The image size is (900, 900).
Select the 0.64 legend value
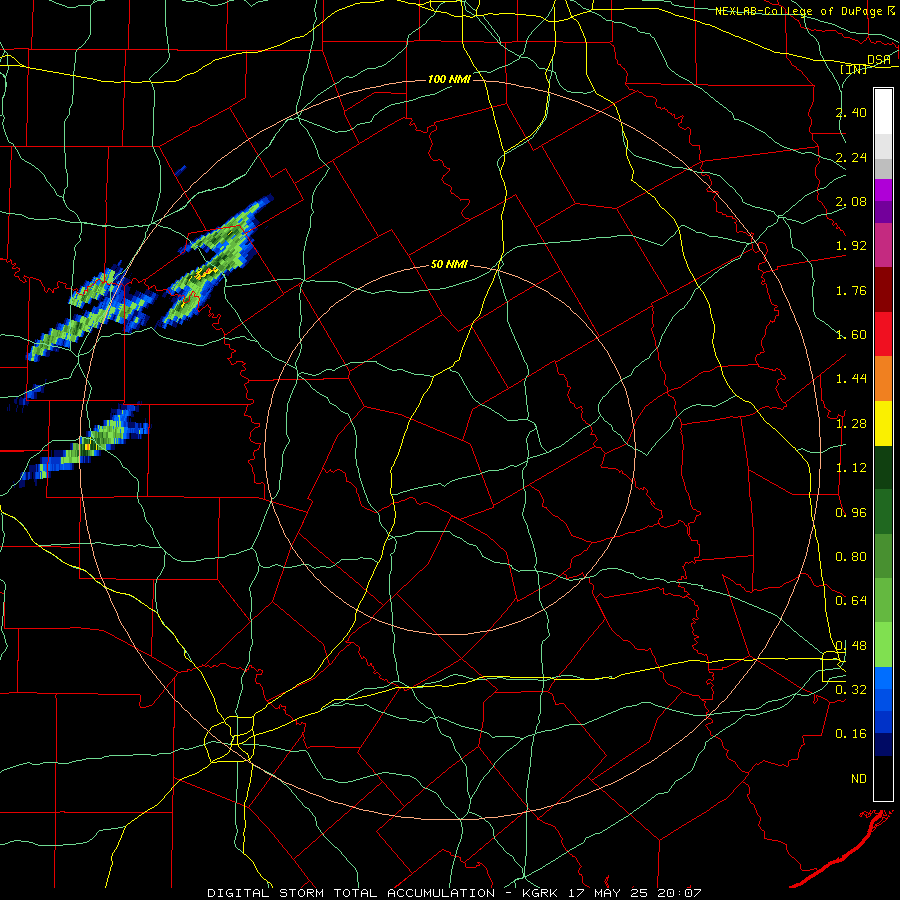click(851, 601)
